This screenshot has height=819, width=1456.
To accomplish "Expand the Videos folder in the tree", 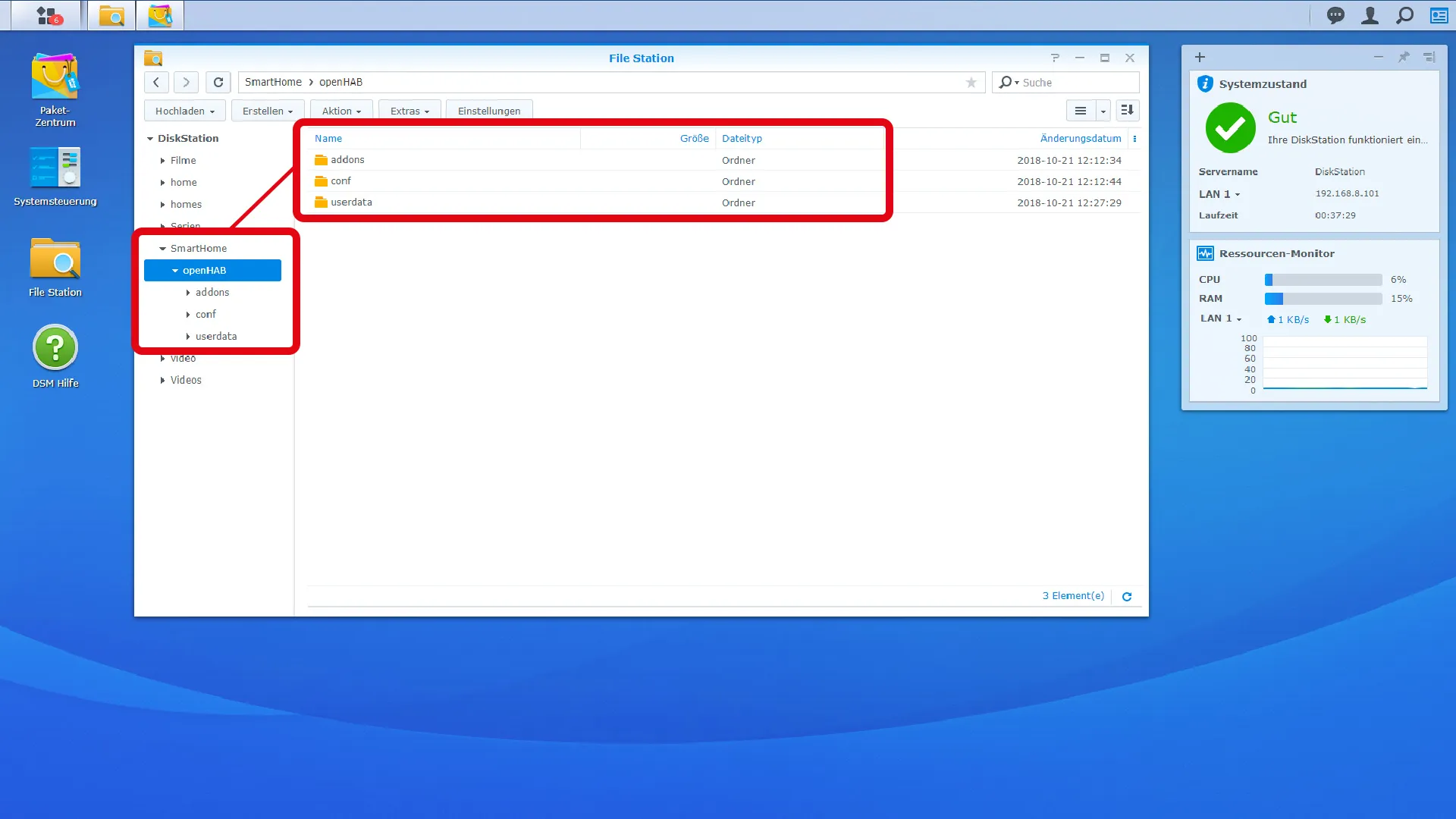I will [x=162, y=381].
